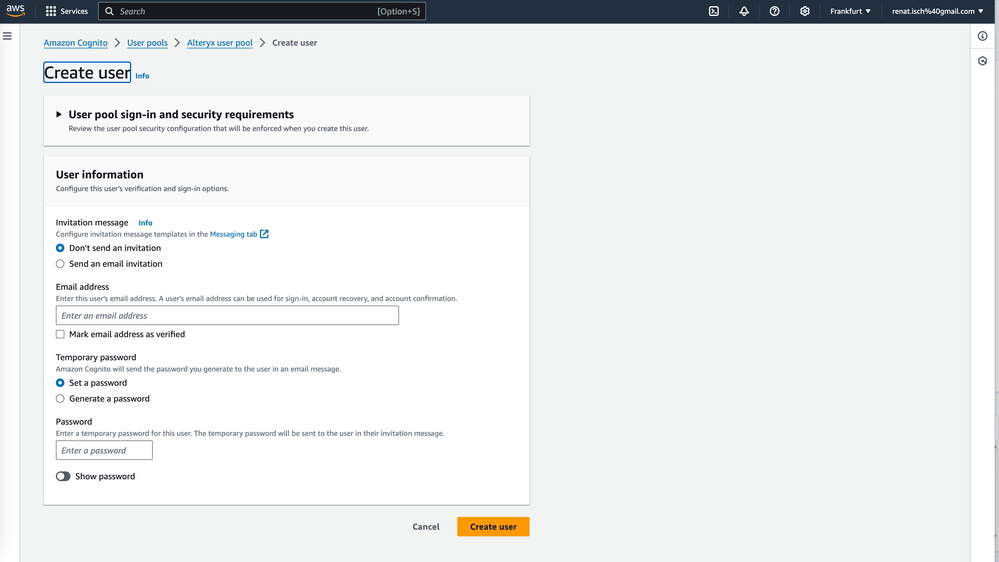Open the hexagon tutorials icon on right edge
Image resolution: width=999 pixels, height=562 pixels.
982,61
